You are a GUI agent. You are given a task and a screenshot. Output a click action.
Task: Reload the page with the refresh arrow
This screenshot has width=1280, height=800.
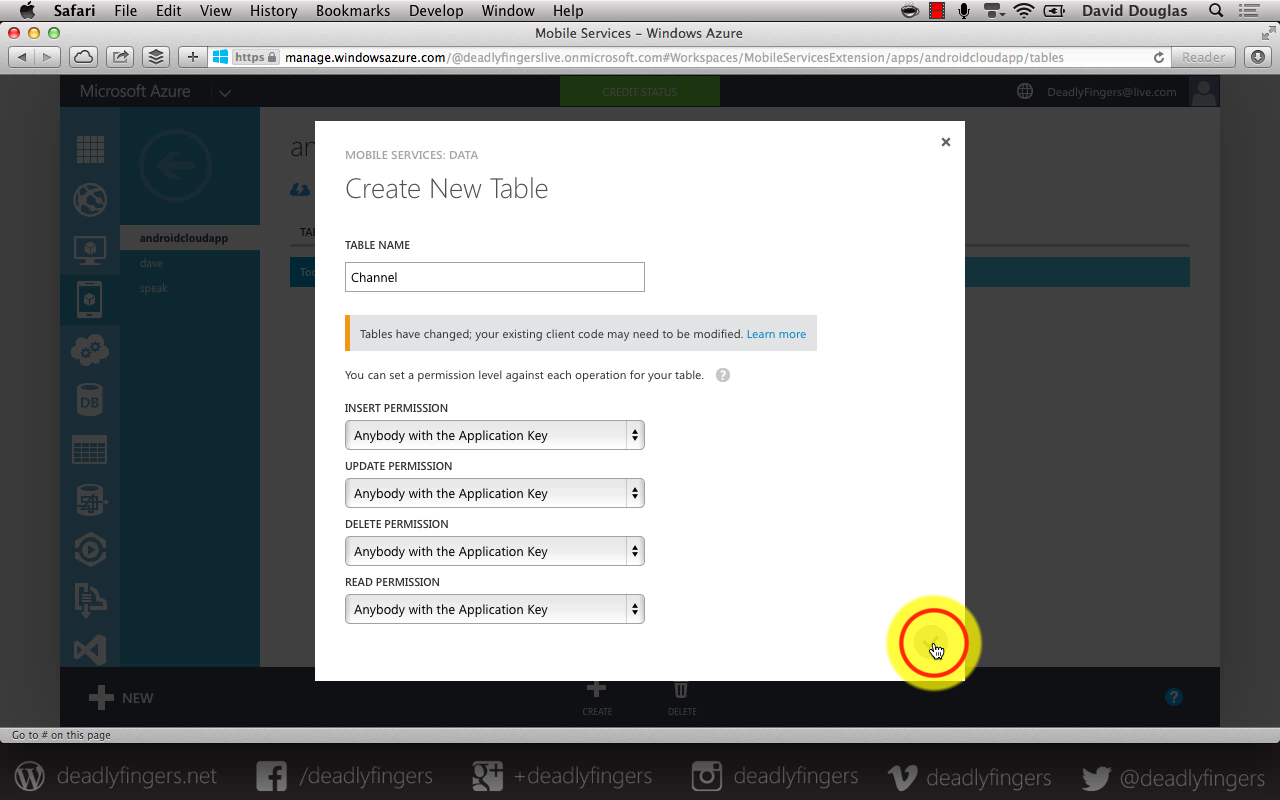(1158, 57)
